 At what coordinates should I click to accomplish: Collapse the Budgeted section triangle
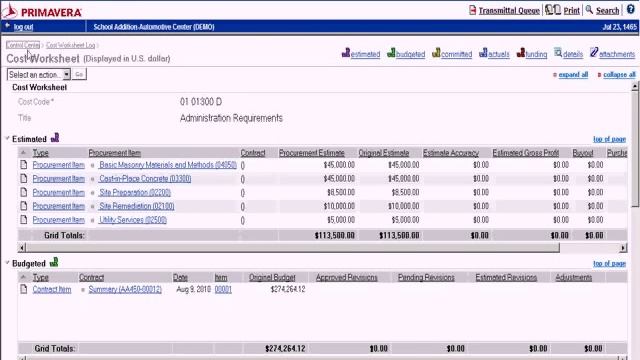pyautogui.click(x=7, y=263)
